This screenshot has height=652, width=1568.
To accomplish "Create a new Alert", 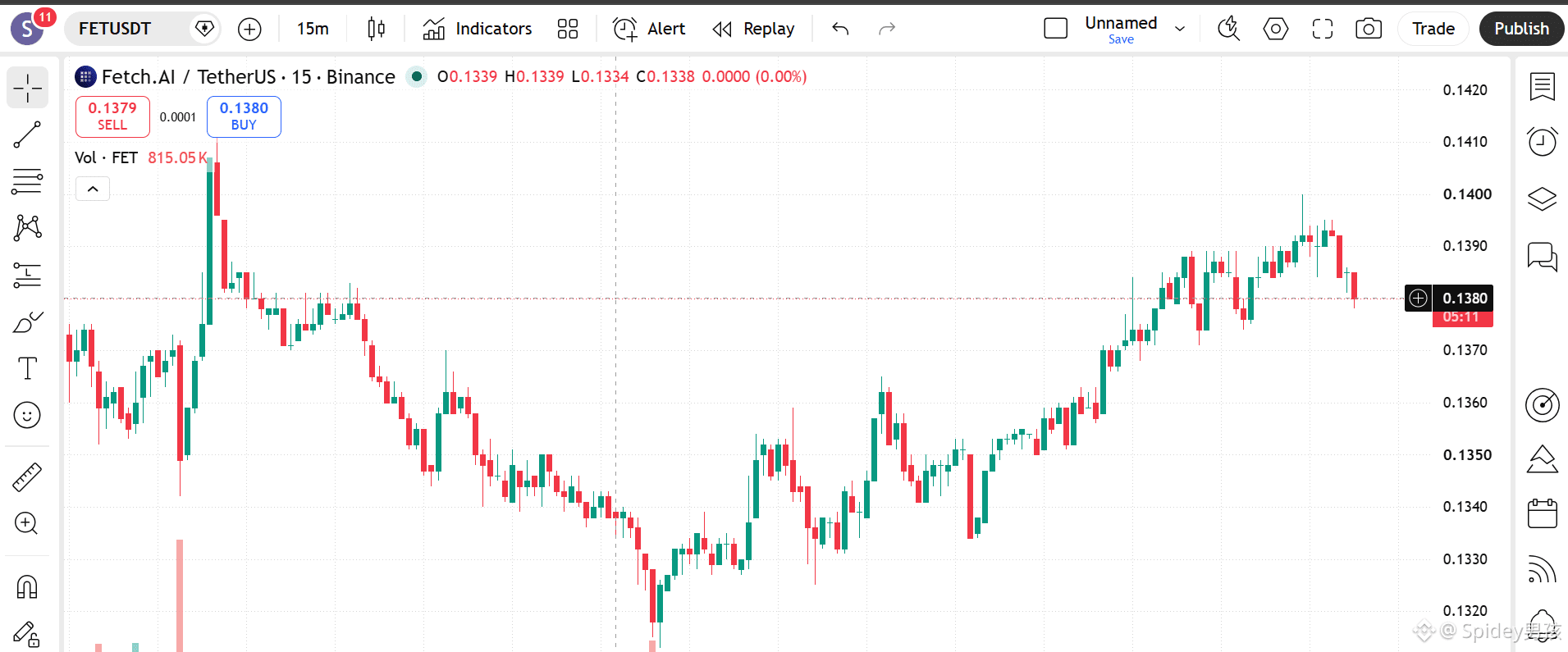I will [649, 29].
